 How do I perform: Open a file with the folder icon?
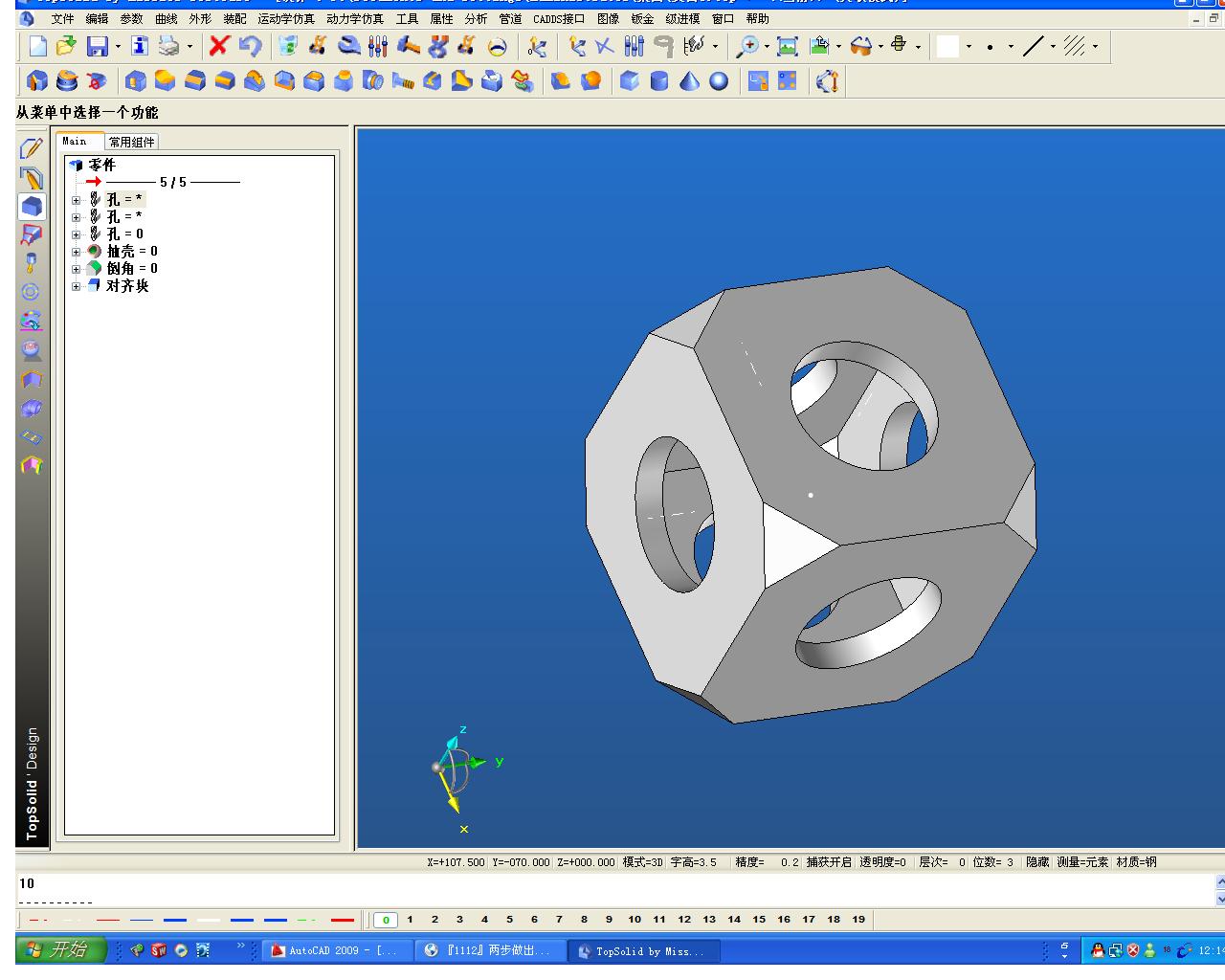66,46
